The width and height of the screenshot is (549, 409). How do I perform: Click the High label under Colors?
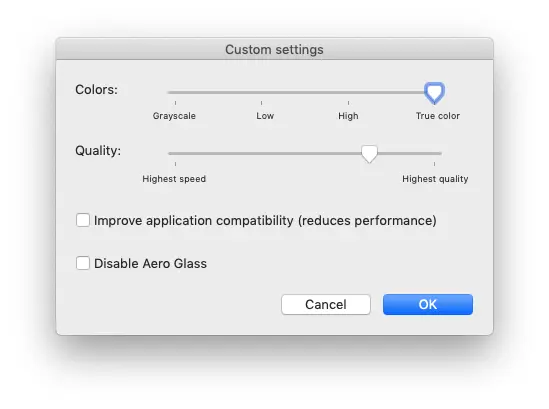[348, 116]
